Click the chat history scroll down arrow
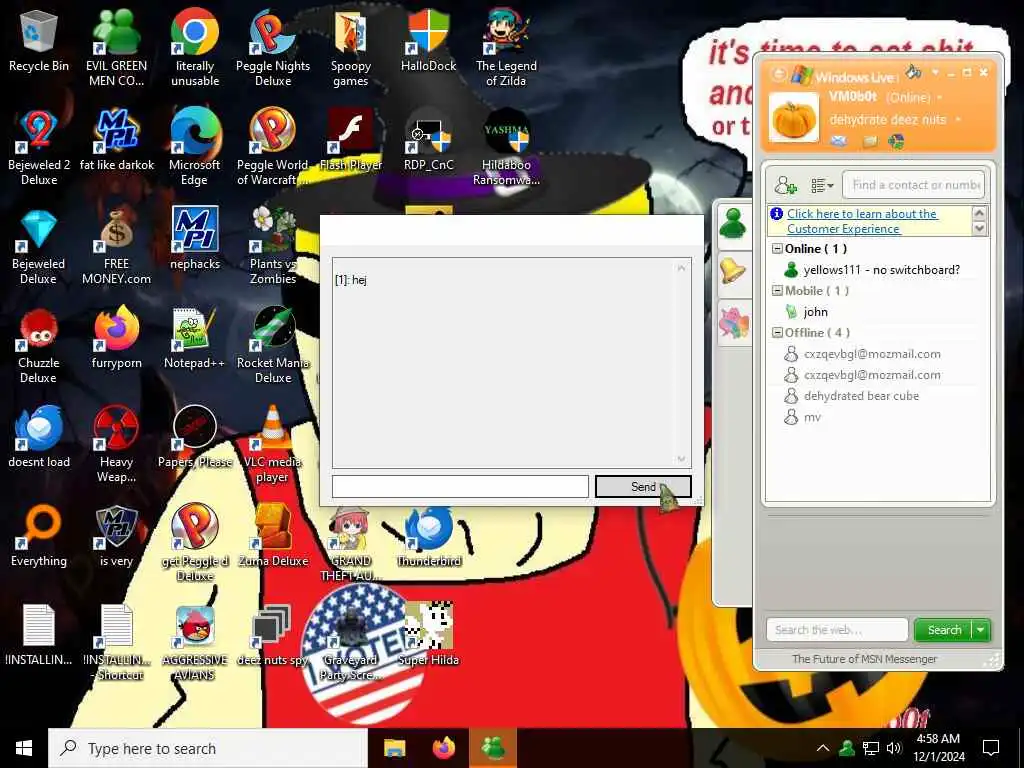The width and height of the screenshot is (1024, 768). coord(681,459)
